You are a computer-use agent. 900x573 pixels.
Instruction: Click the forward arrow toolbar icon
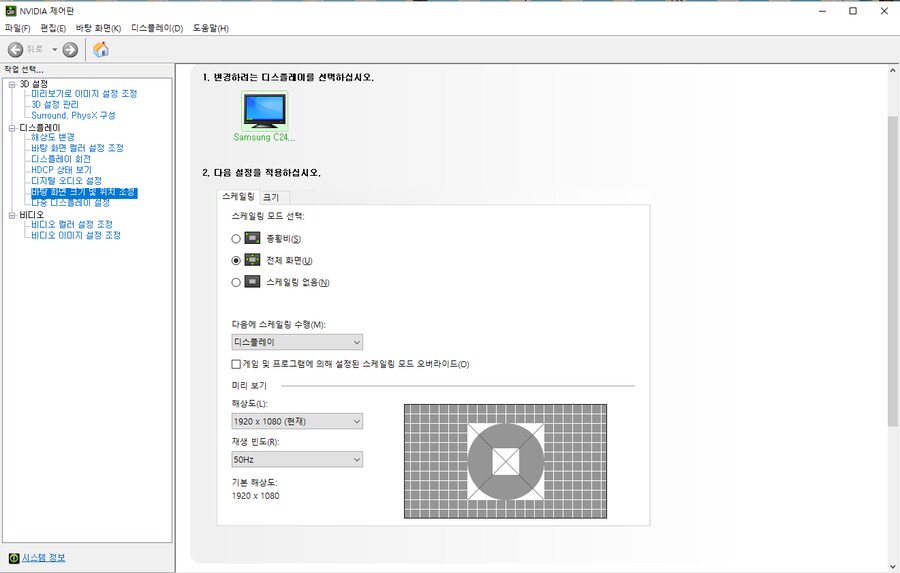click(x=70, y=49)
